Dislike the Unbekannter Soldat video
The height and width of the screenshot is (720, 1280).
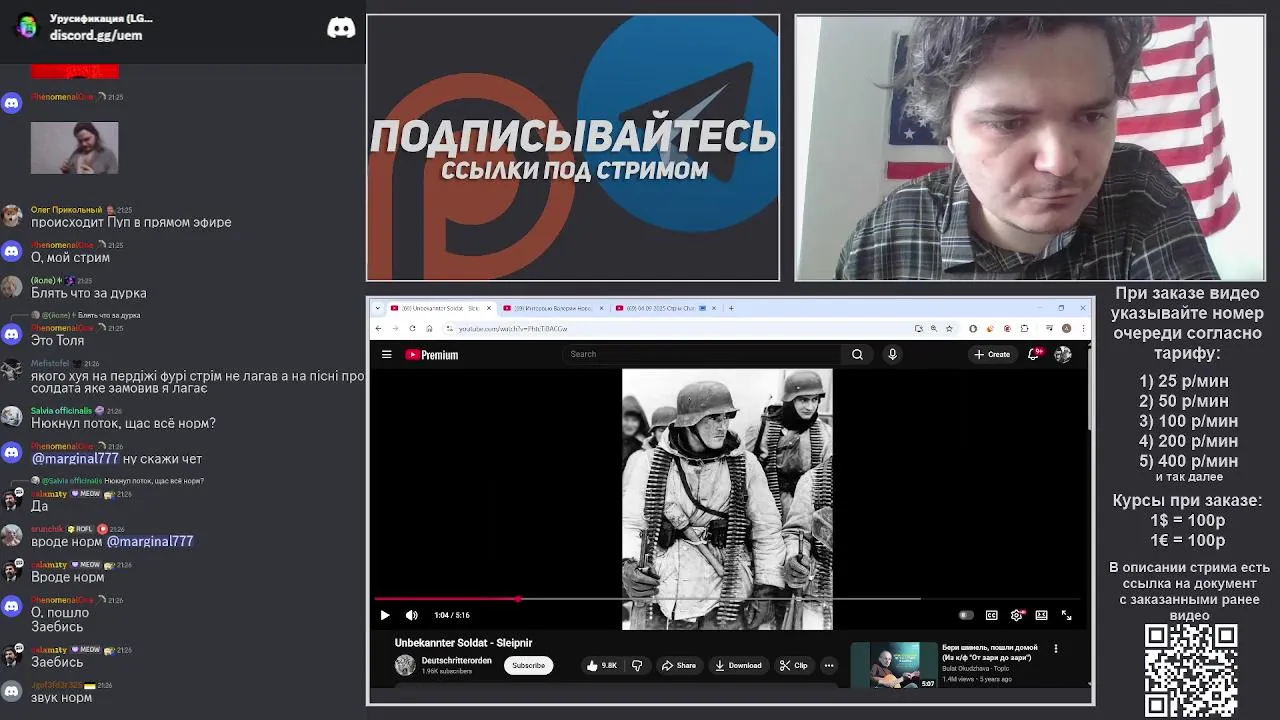pyautogui.click(x=637, y=665)
